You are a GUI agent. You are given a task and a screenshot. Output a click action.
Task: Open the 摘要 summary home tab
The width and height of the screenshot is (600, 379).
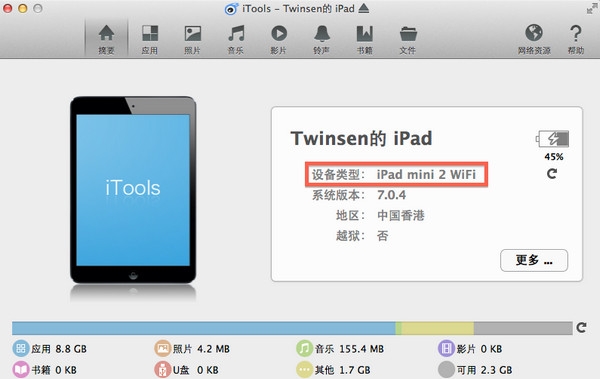point(106,39)
